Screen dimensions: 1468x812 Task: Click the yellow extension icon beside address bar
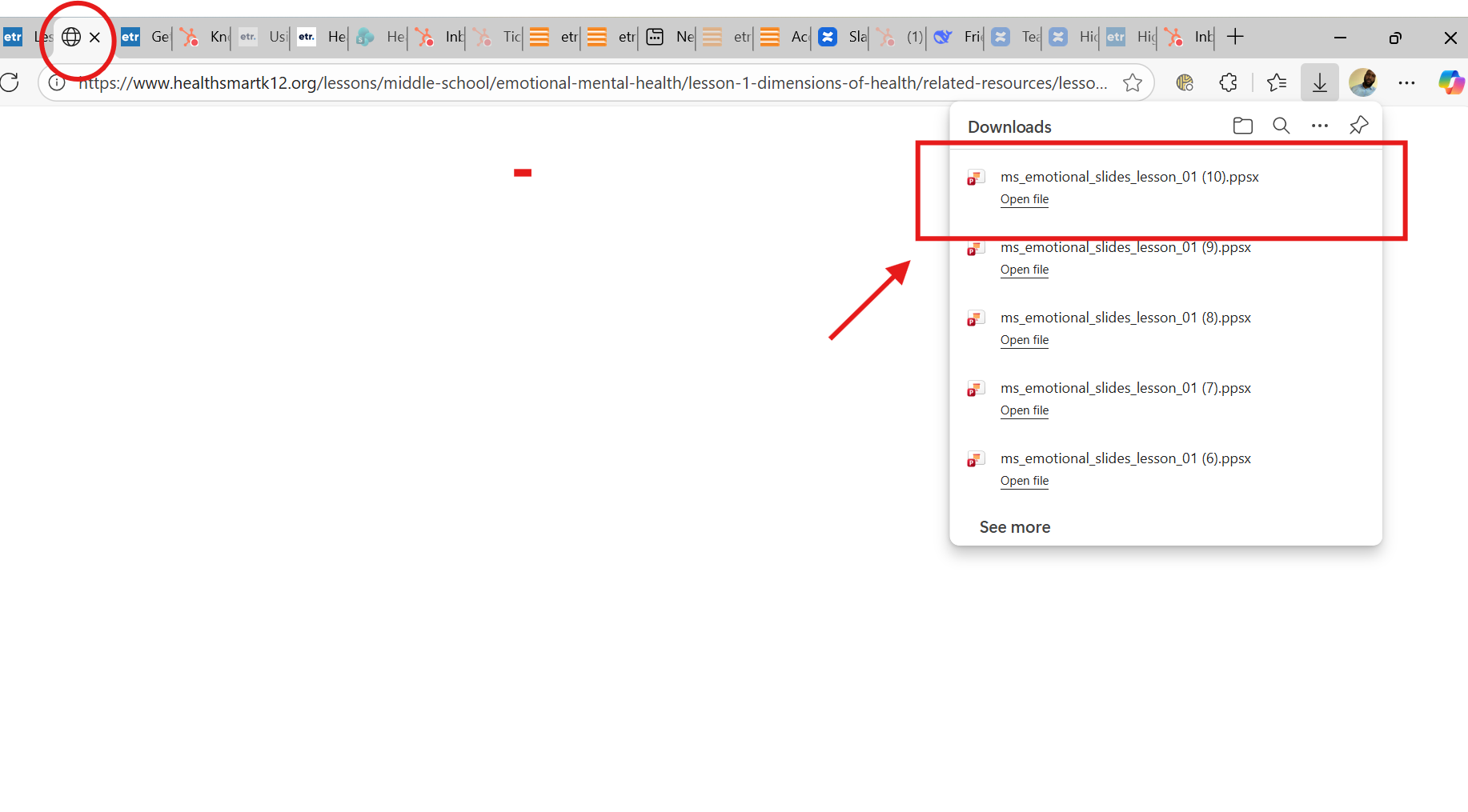(1185, 82)
